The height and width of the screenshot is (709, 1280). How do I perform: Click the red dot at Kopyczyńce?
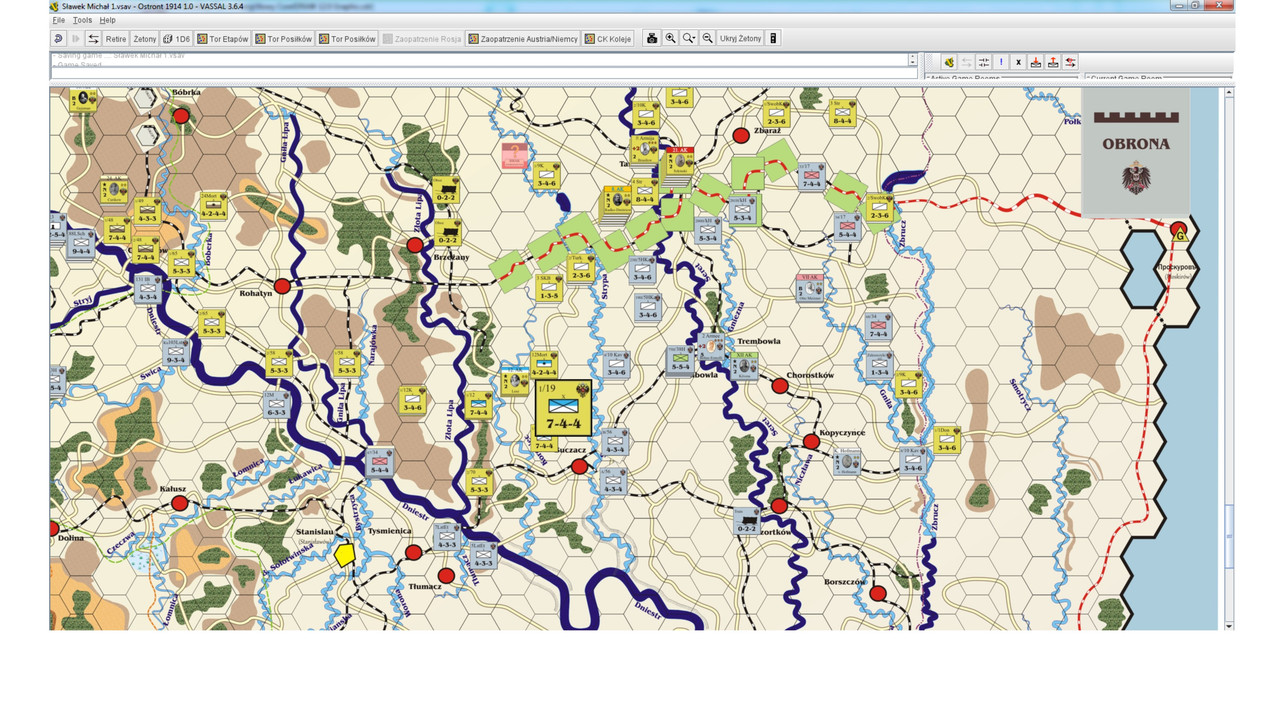811,441
